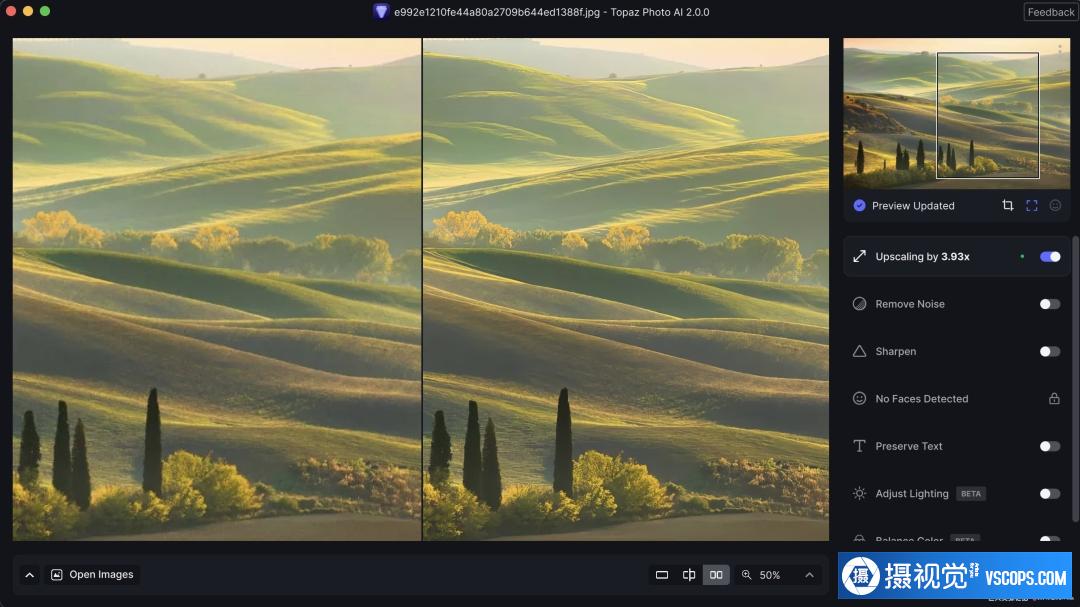
Task: Click the zoom magnifier icon
Action: tap(747, 575)
